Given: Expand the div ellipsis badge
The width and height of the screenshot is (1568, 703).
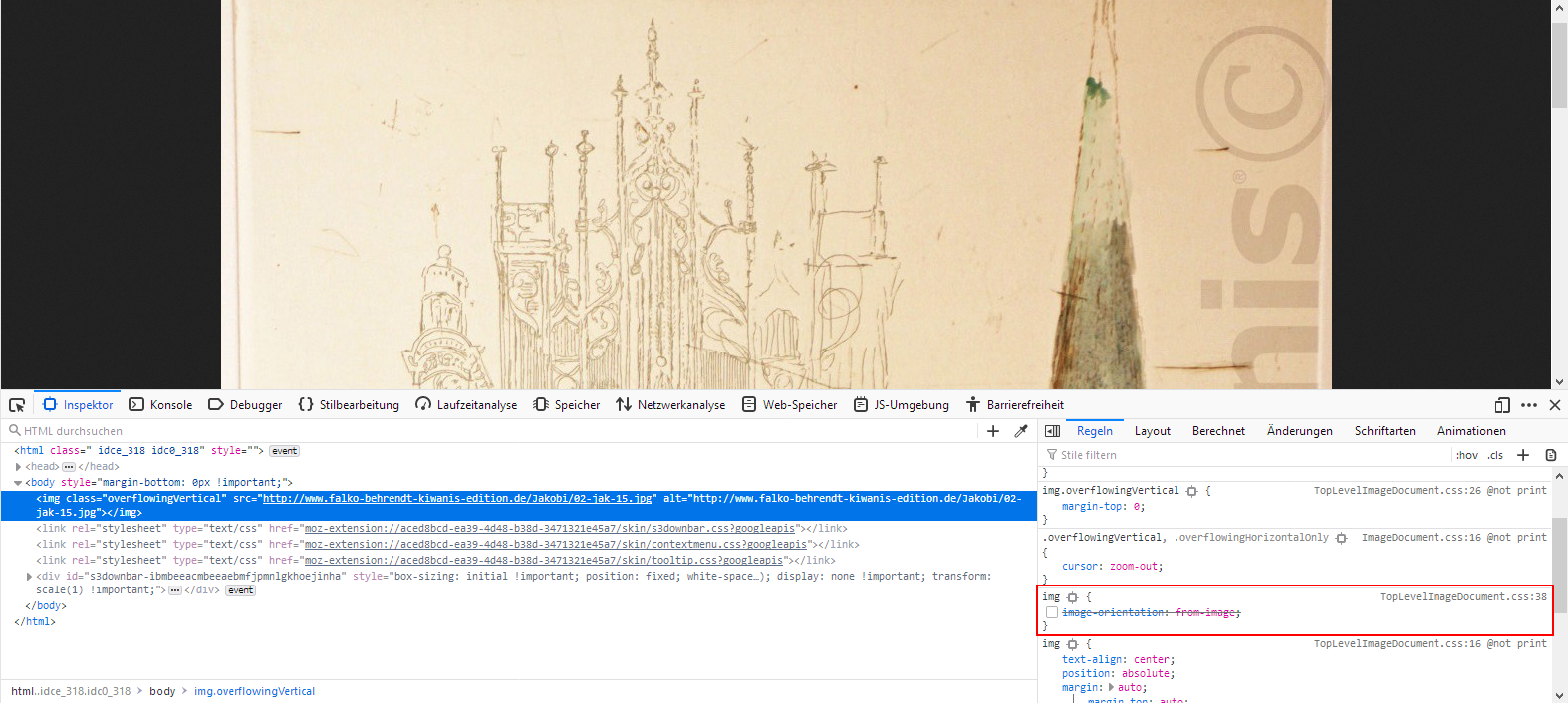Looking at the screenshot, I should click(175, 590).
